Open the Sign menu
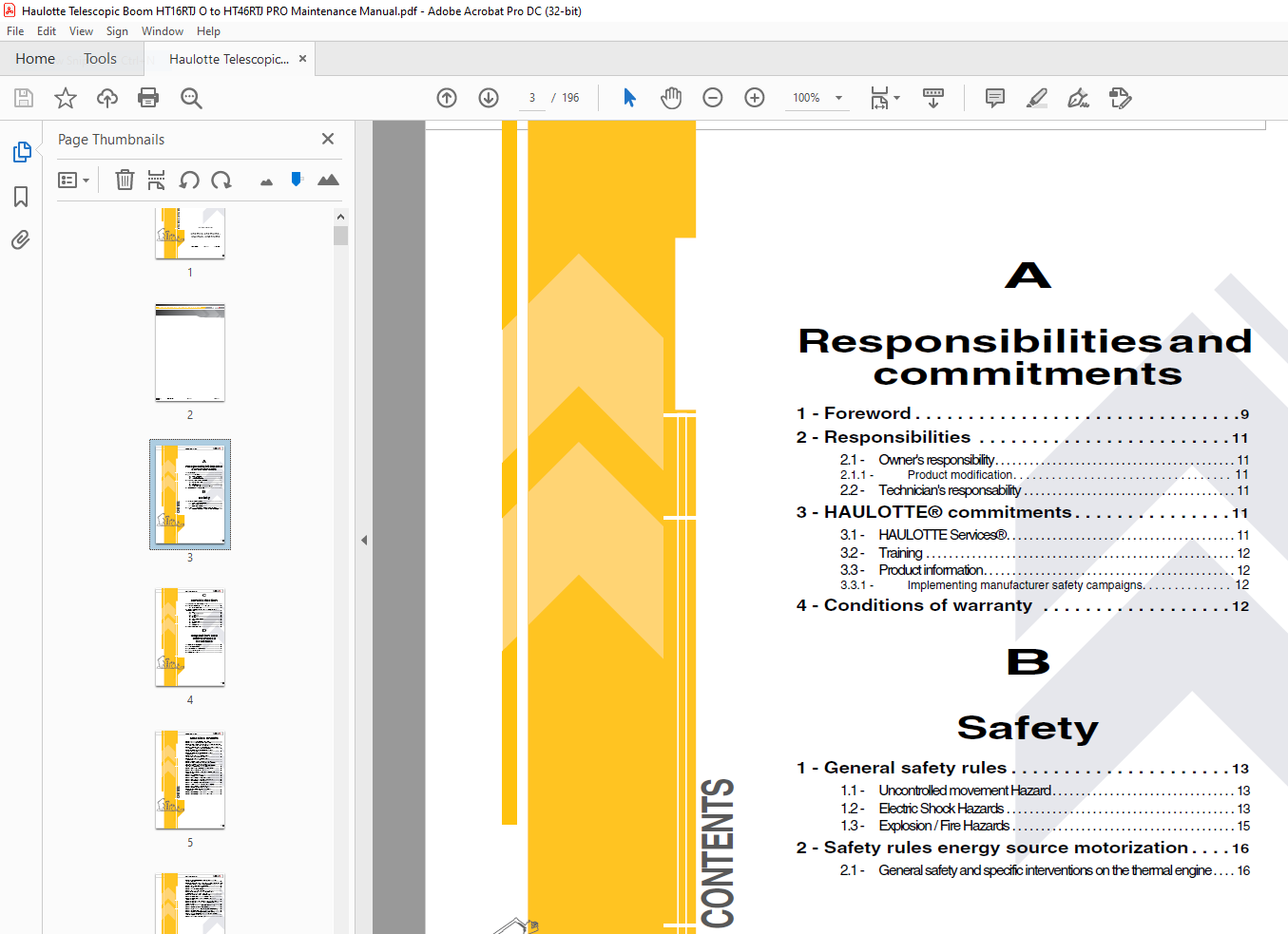This screenshot has width=1288, height=934. (117, 31)
